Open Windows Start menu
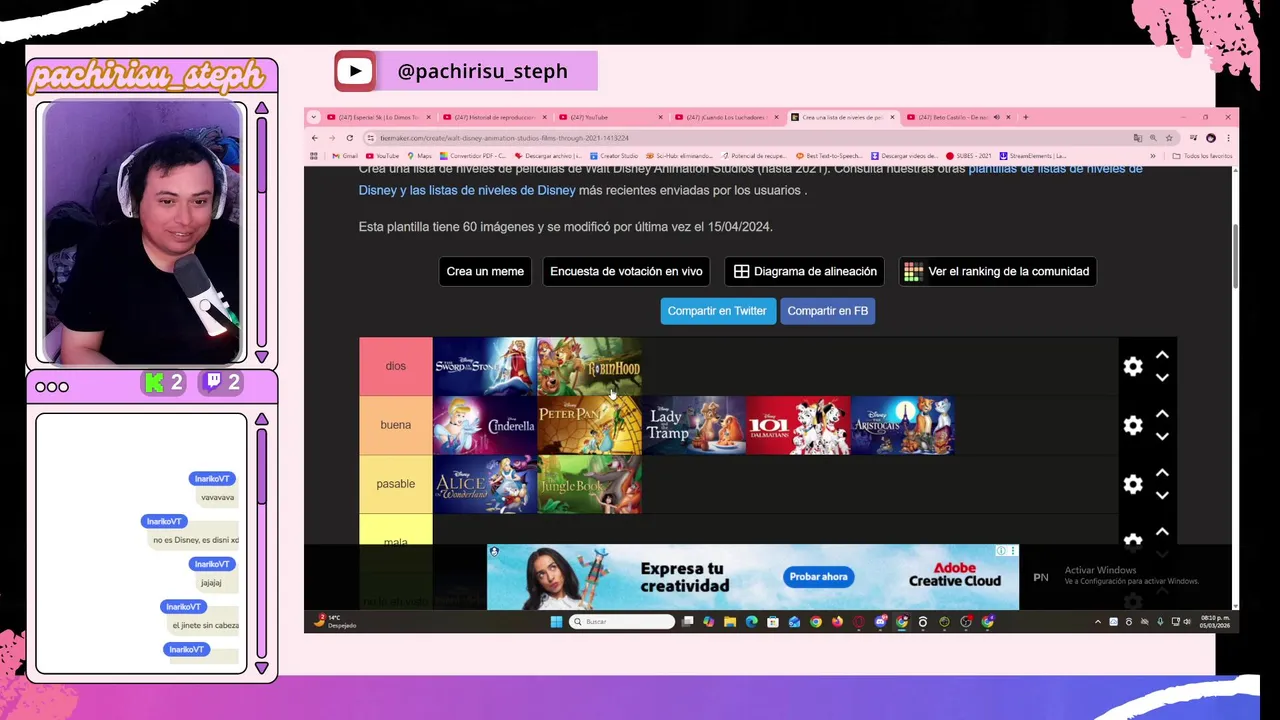 coord(556,622)
